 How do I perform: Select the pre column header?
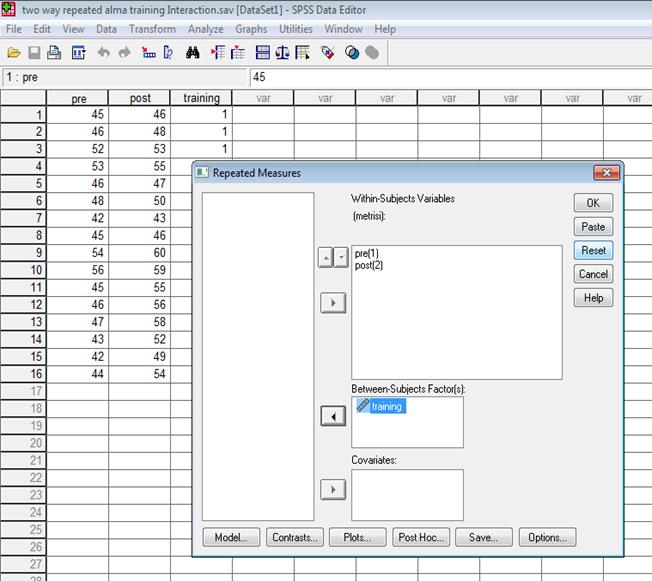pyautogui.click(x=77, y=98)
